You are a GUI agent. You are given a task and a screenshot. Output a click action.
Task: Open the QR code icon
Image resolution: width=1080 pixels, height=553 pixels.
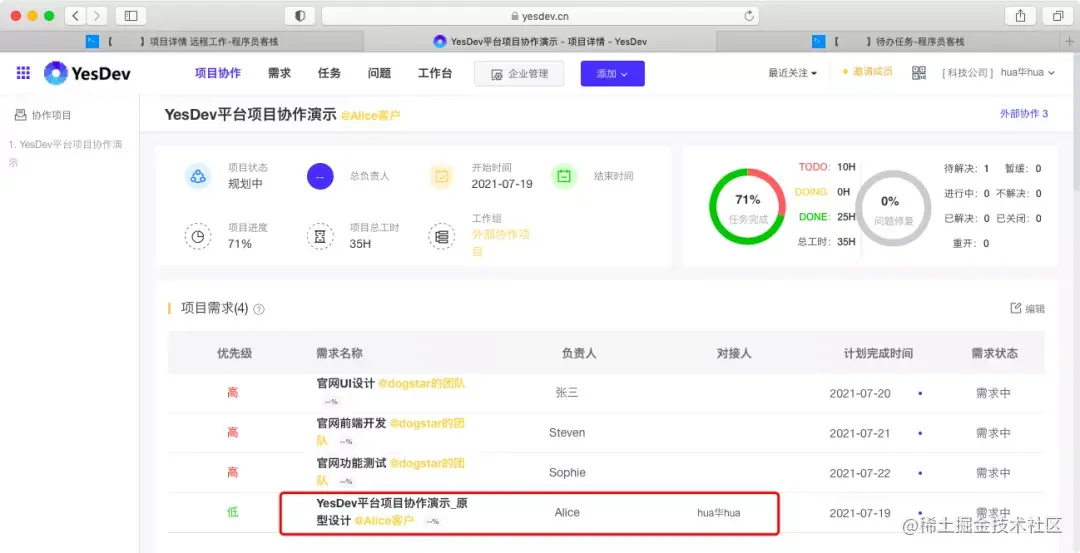(919, 73)
